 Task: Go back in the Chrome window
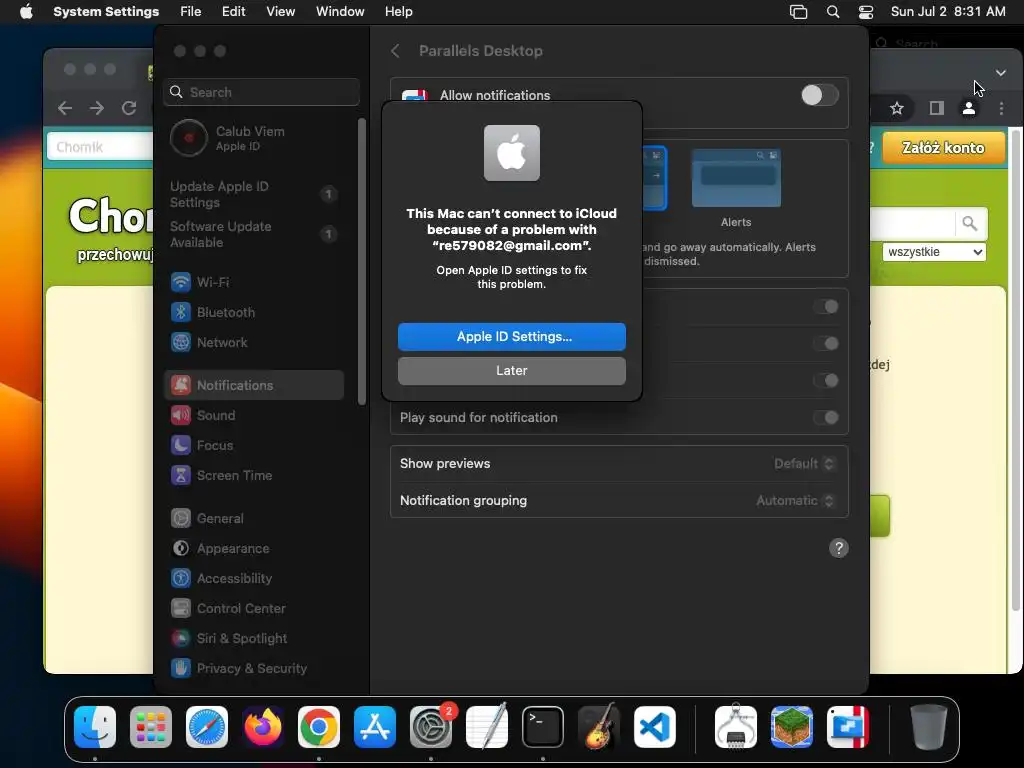[65, 108]
